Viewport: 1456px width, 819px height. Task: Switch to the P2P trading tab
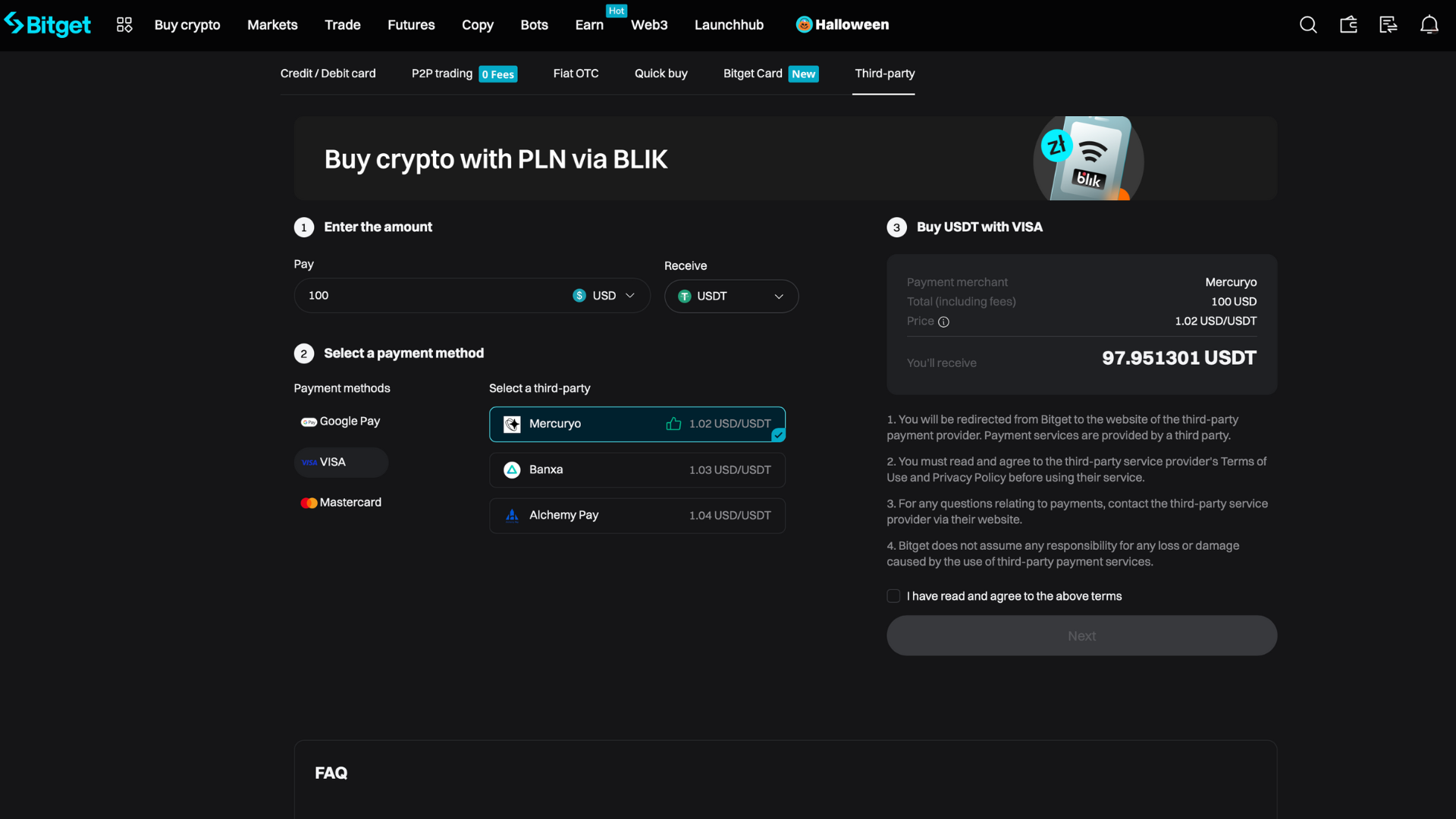442,74
